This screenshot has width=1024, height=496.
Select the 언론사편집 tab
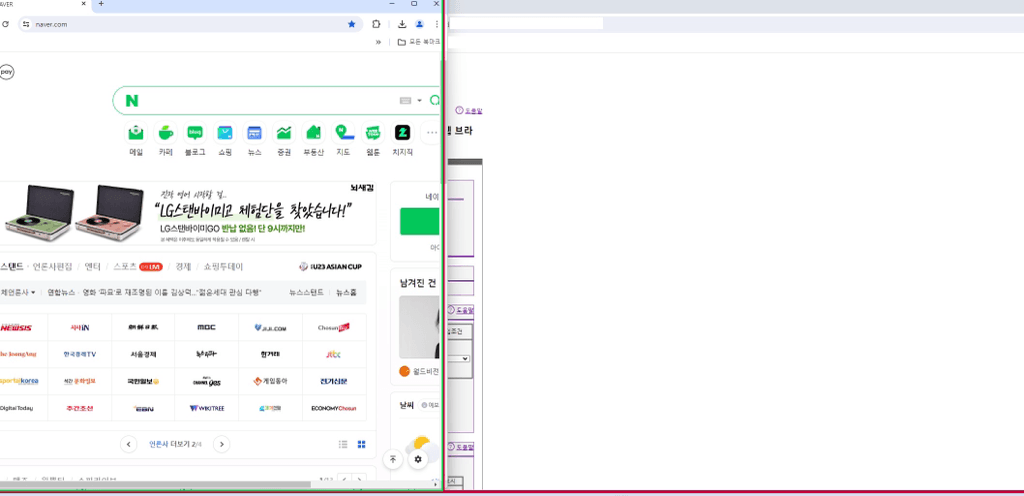pyautogui.click(x=53, y=266)
